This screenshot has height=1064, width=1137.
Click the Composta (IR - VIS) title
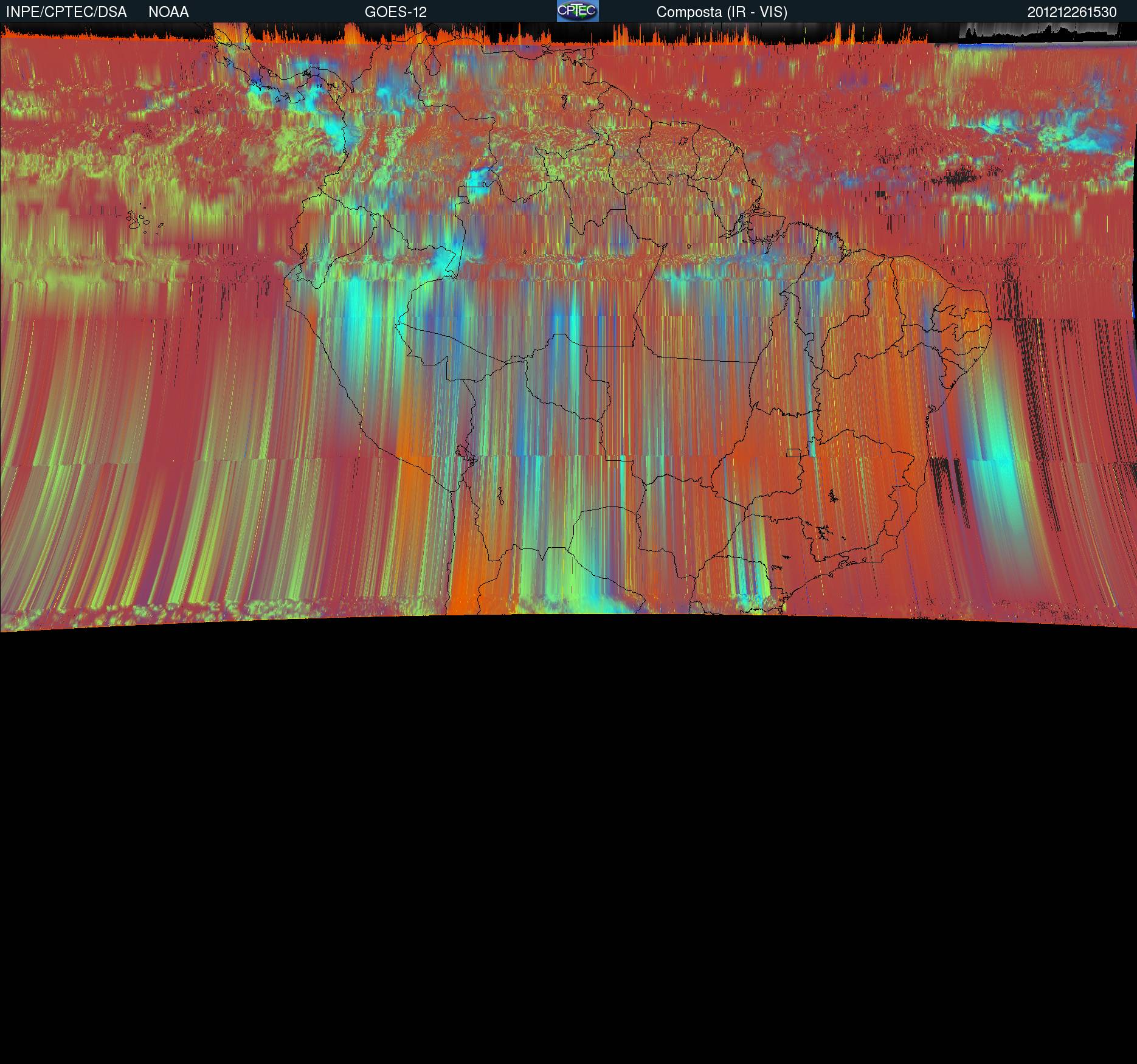click(x=722, y=12)
